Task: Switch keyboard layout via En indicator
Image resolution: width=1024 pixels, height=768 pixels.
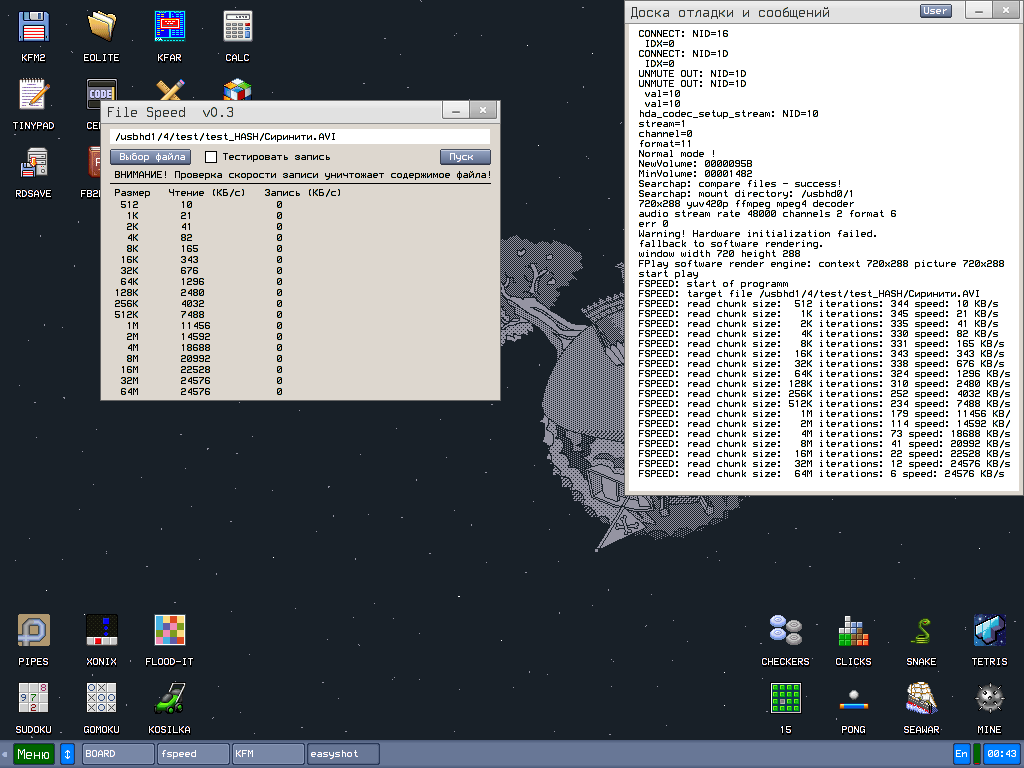Action: point(961,753)
